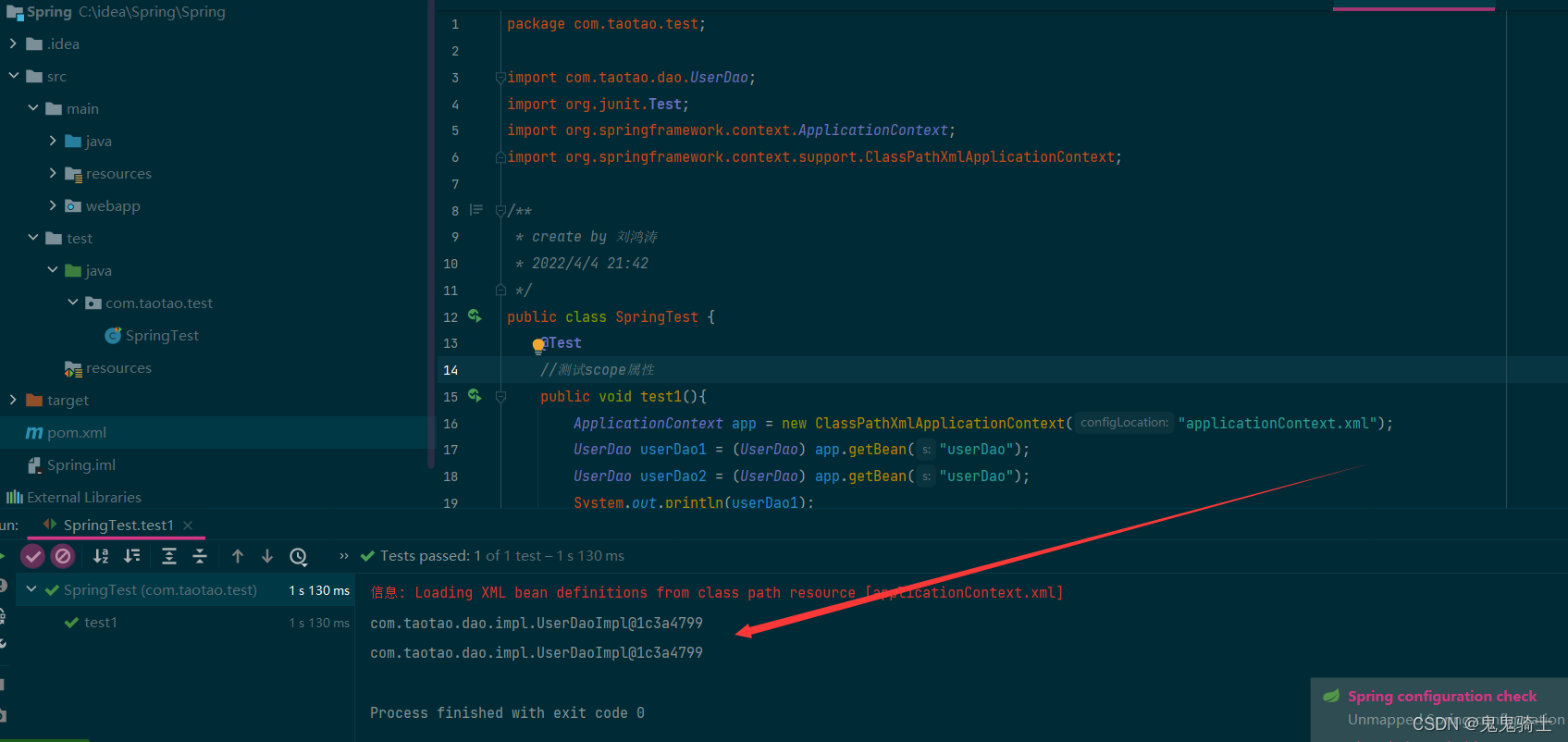The image size is (1568, 742).
Task: Fold the Javadoc comment block
Action: 500,211
